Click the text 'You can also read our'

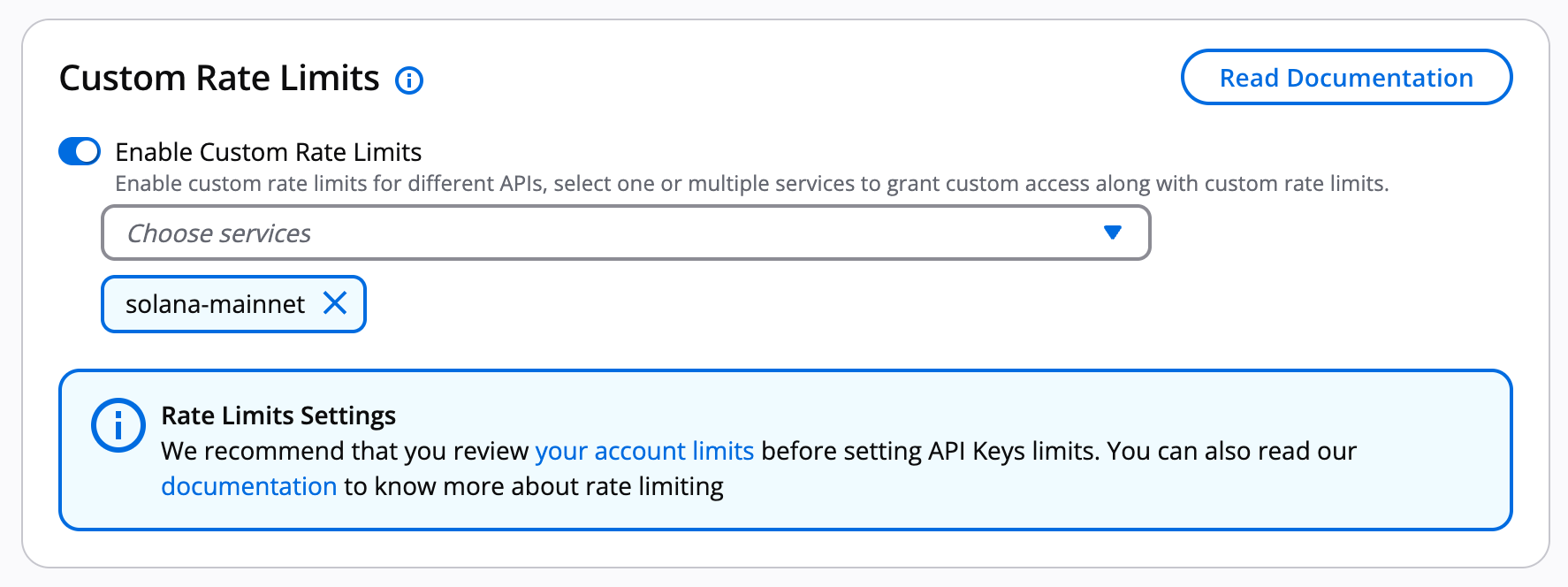[x=1231, y=451]
